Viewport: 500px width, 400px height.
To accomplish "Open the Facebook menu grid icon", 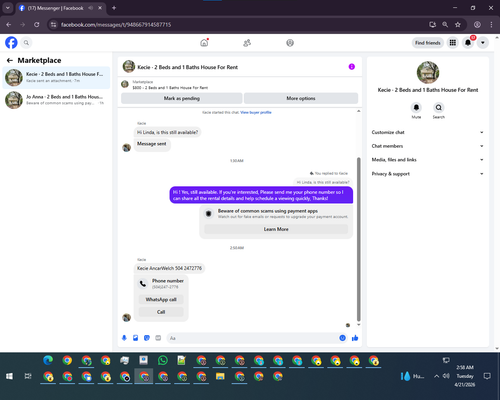I will click(x=453, y=43).
